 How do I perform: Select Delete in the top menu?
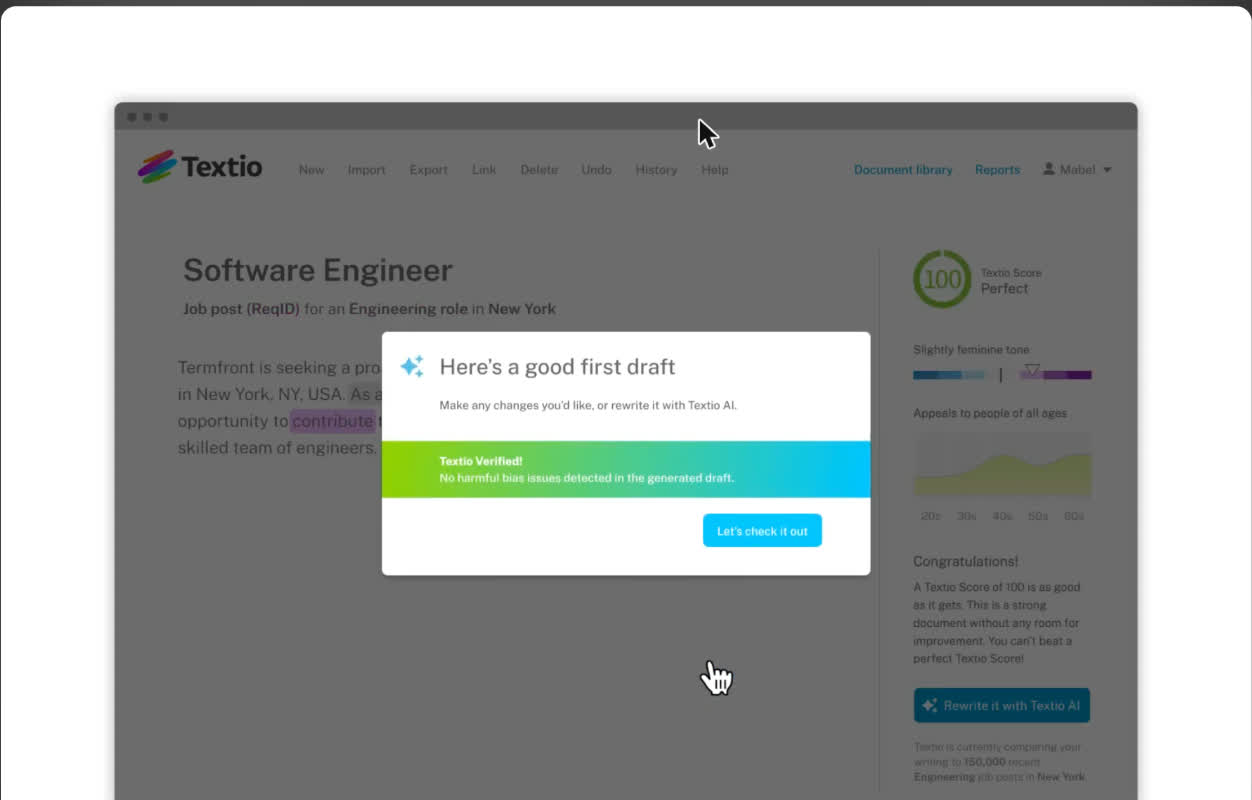tap(539, 170)
